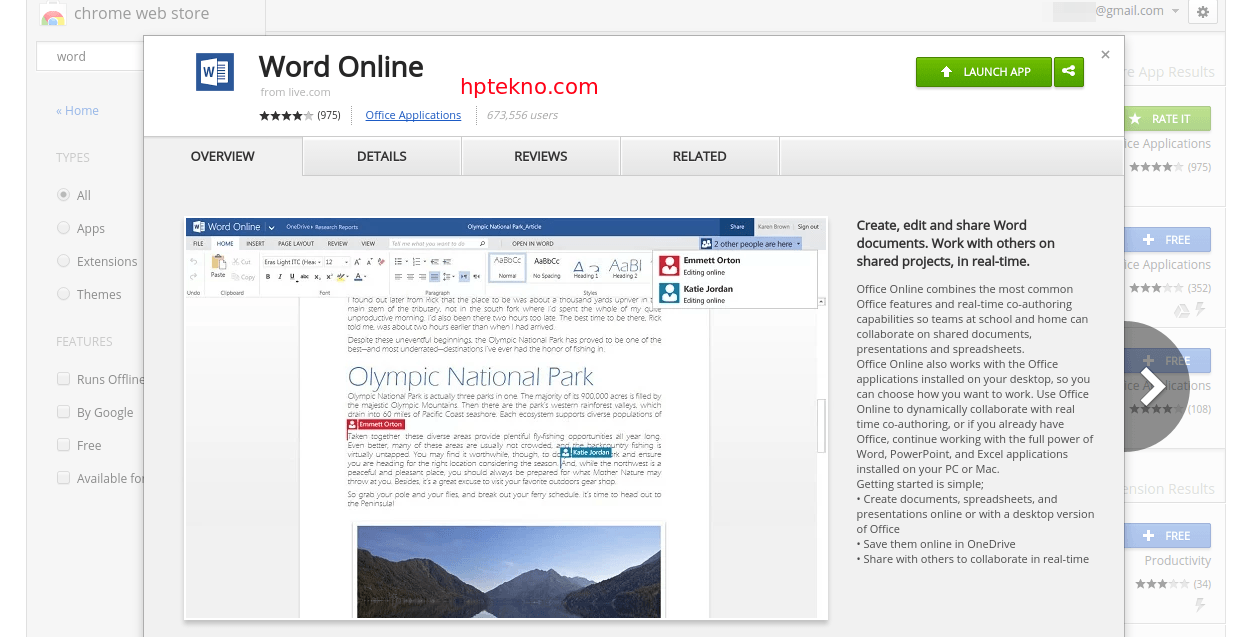The height and width of the screenshot is (637, 1244).
Task: Select the Heading 1 style in preview
Action: tap(586, 267)
